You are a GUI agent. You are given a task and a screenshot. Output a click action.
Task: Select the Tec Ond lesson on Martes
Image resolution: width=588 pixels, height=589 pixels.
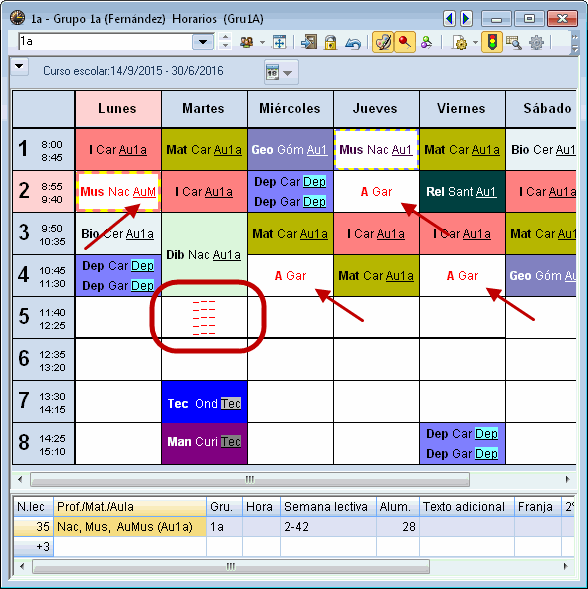point(204,402)
